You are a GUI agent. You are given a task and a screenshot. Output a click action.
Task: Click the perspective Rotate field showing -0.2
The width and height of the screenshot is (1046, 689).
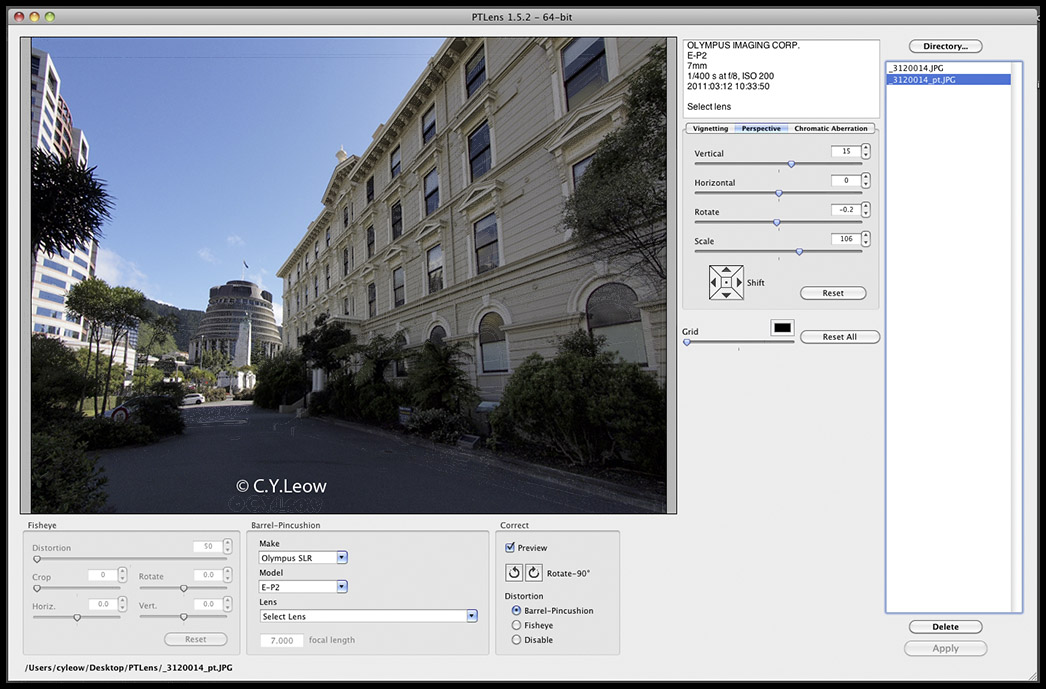(x=846, y=209)
